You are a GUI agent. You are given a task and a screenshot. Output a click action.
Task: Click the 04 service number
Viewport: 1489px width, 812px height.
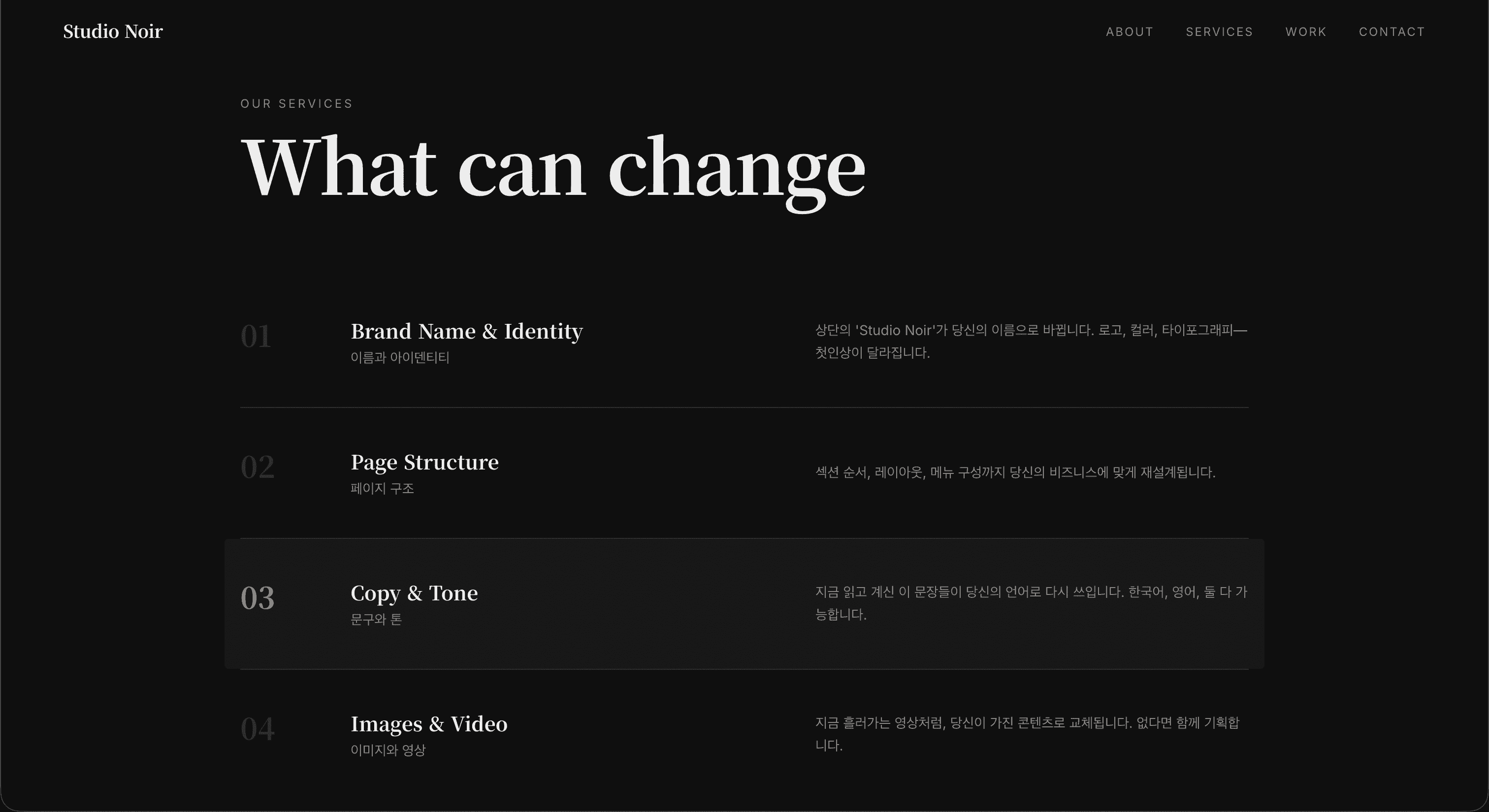257,728
